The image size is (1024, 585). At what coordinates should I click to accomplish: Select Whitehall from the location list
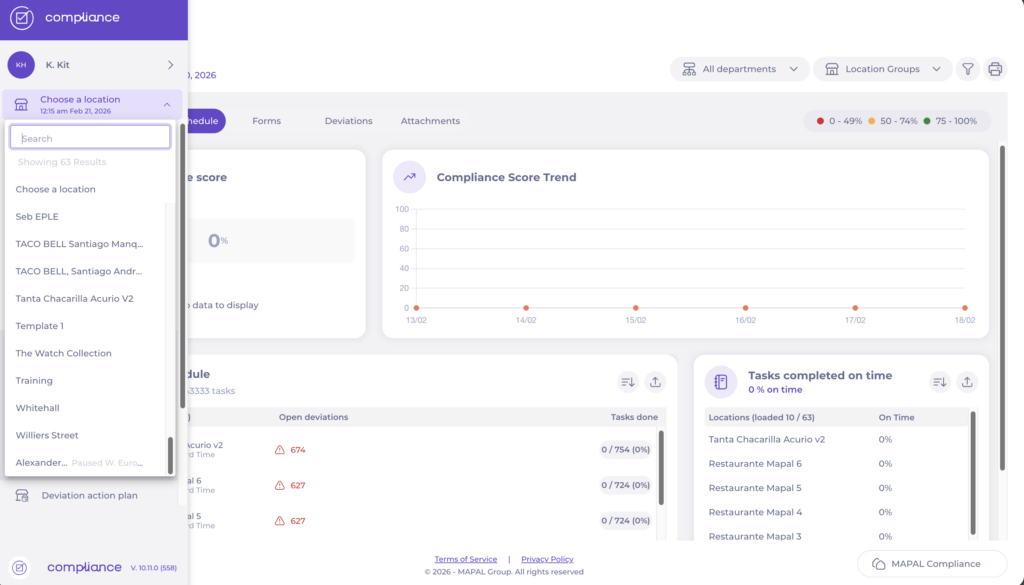[37, 408]
